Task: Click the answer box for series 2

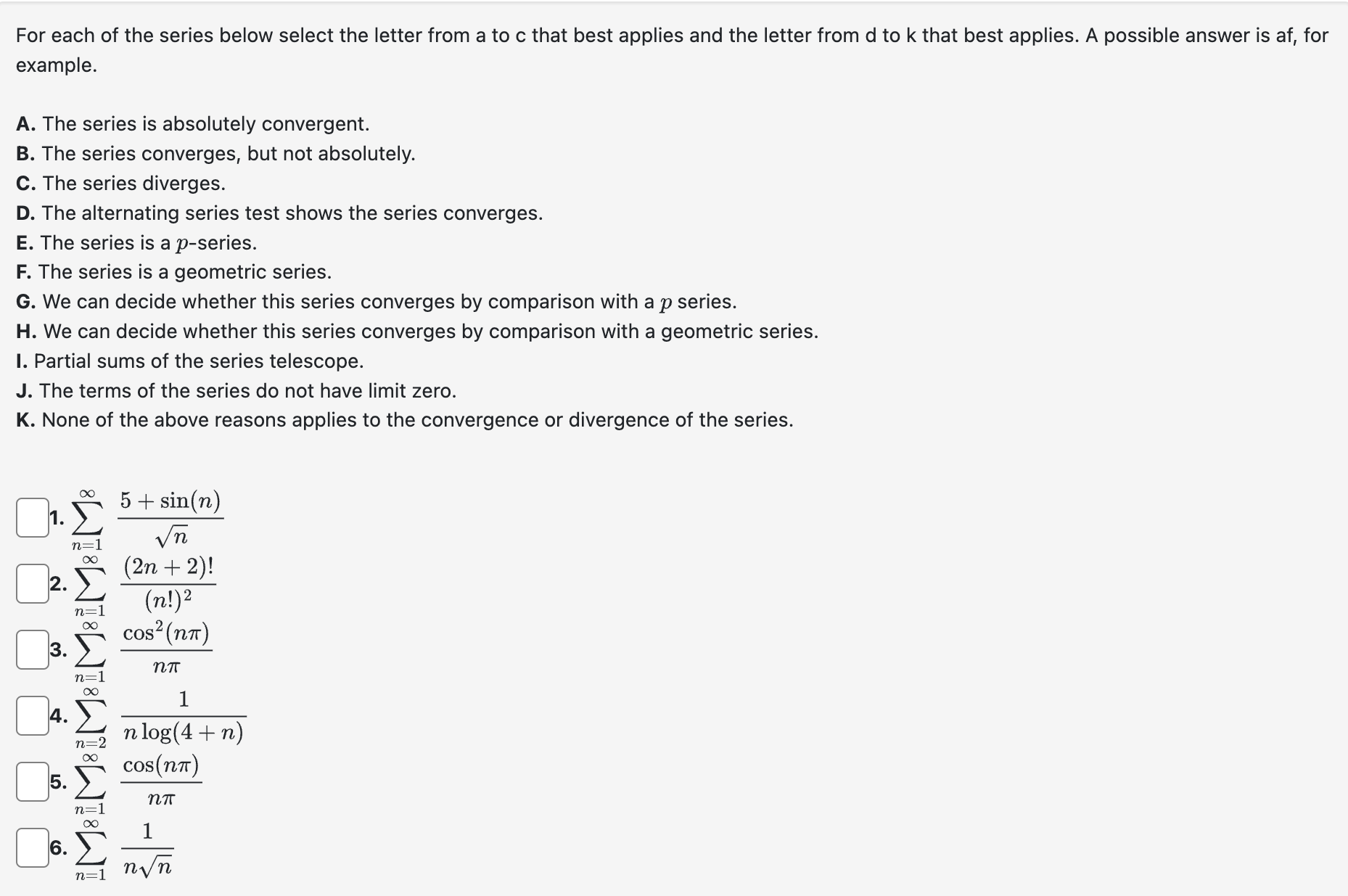Action: coord(30,580)
